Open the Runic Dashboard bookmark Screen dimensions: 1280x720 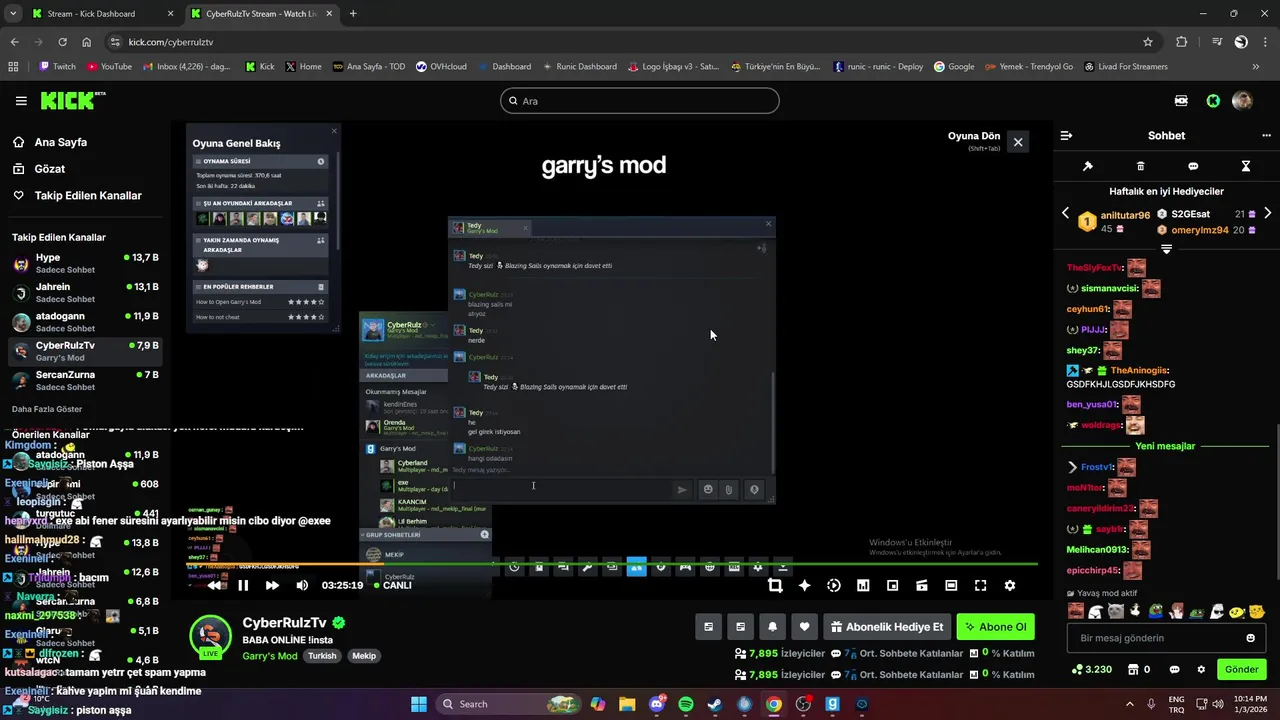pos(579,67)
